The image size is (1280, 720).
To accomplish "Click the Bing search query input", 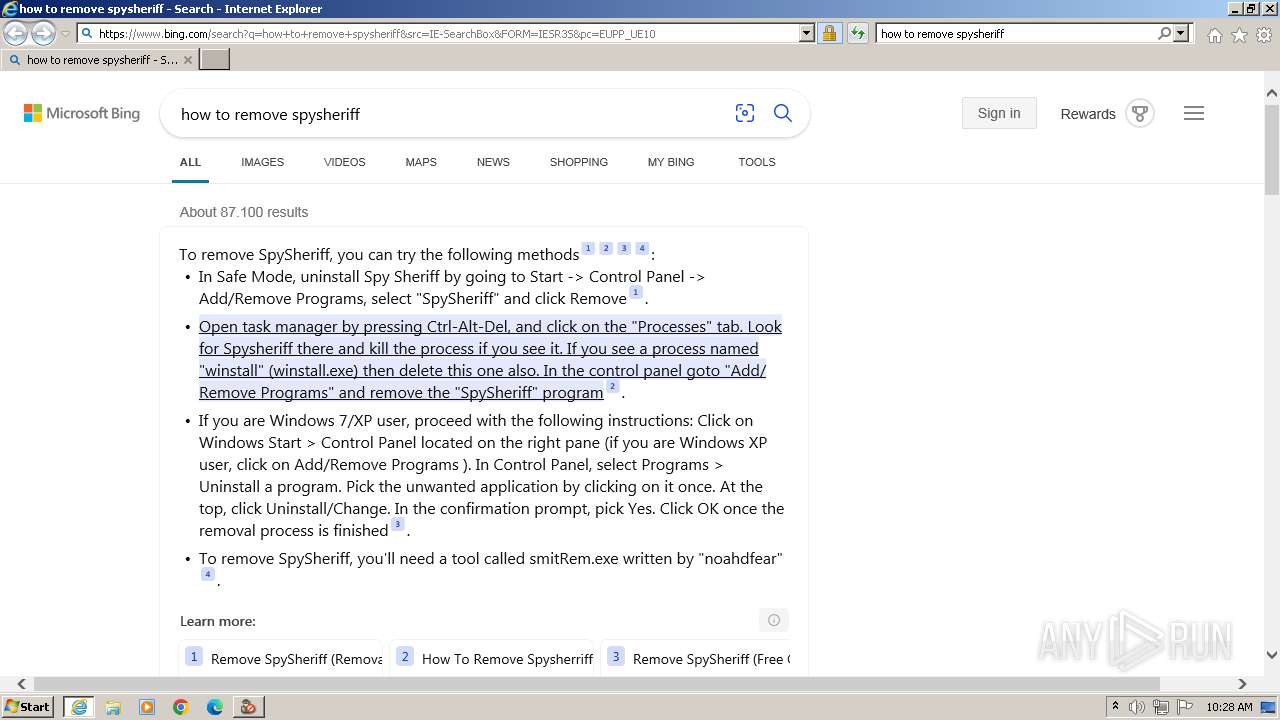I will [x=450, y=114].
